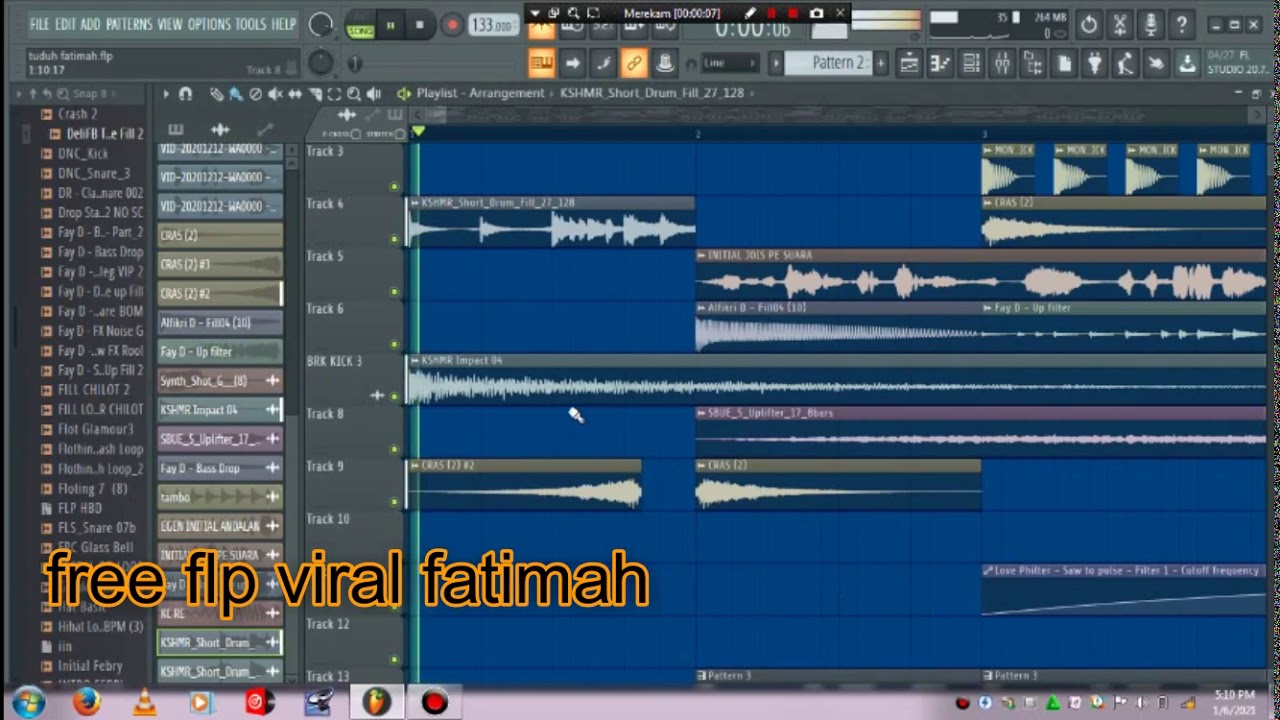Open the Firefox icon on taskbar

pos(87,702)
